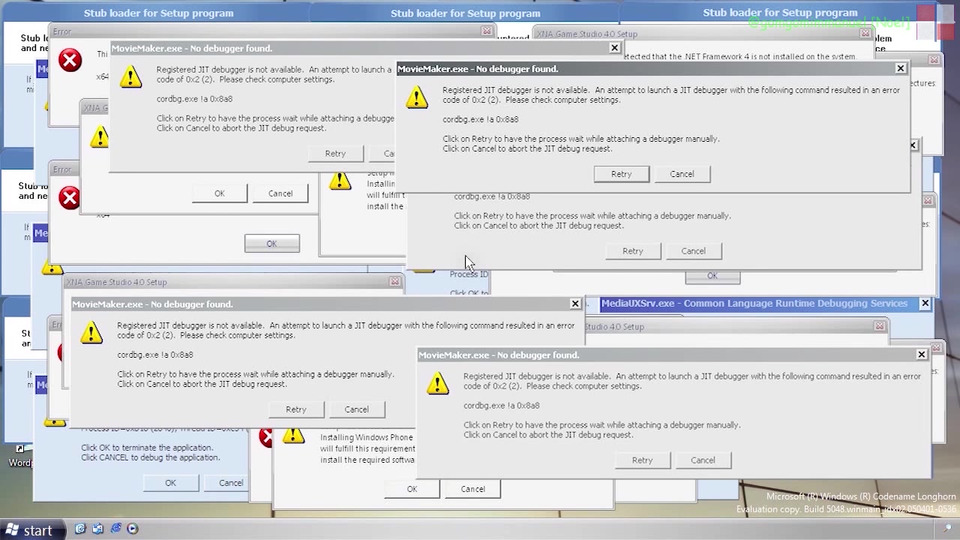Click OK beside Cancel in the upper-left XNA Setup dialog

(220, 193)
